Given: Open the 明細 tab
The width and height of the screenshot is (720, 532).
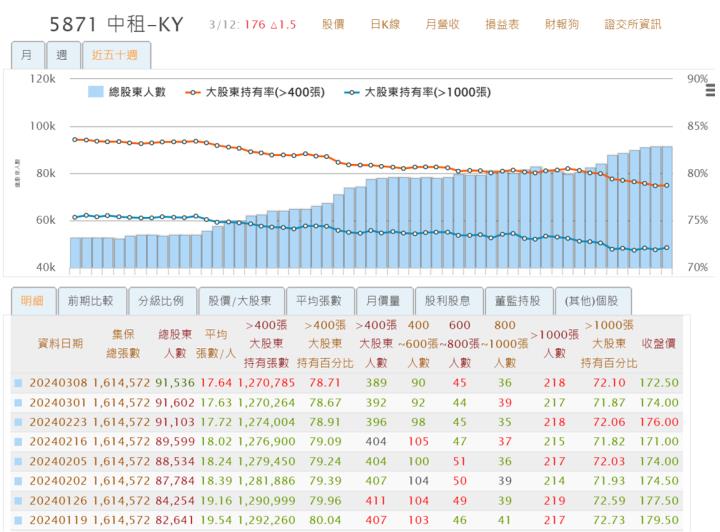Looking at the screenshot, I should [x=33, y=301].
